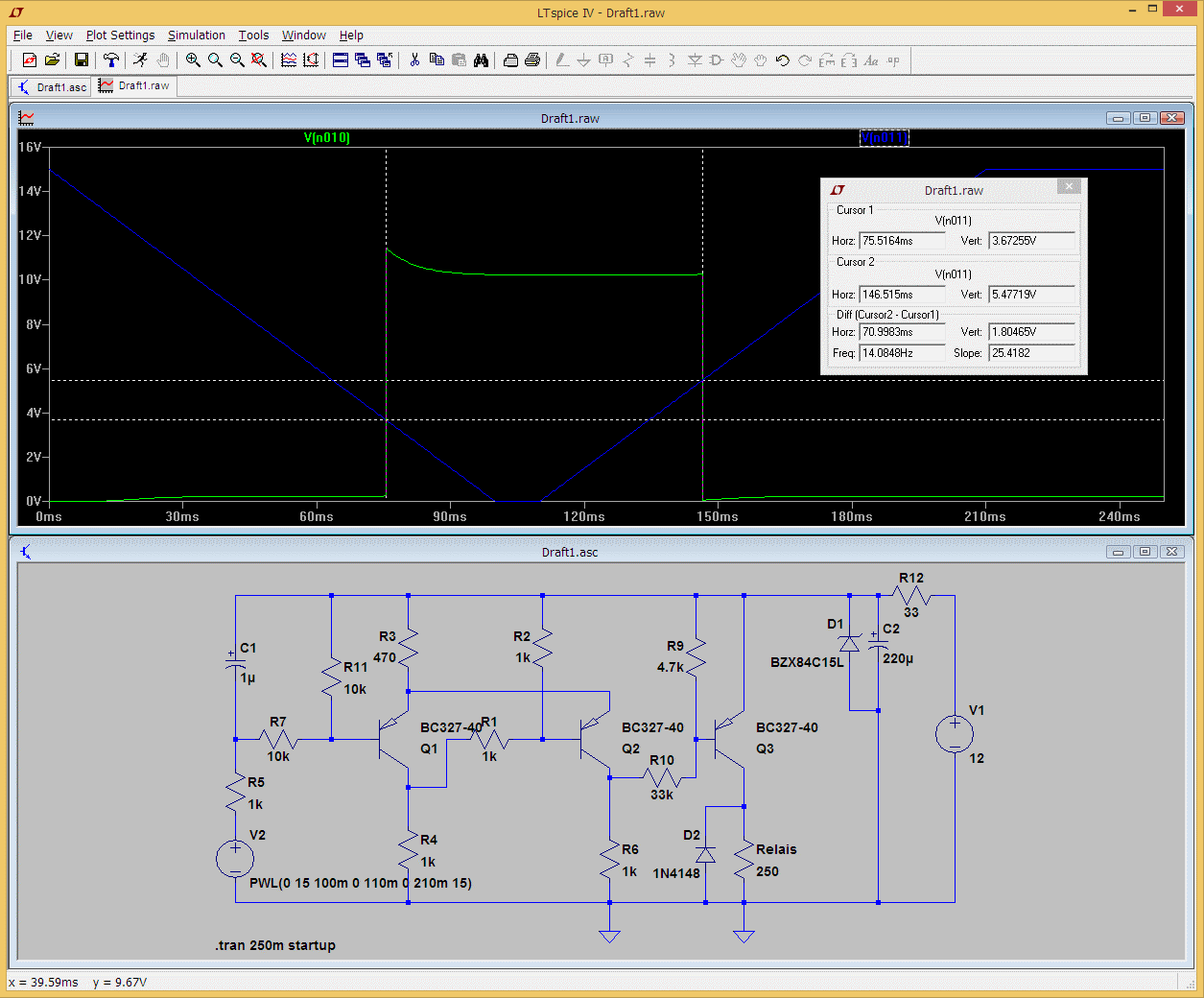Click the PWL source value text of V2

361,883
